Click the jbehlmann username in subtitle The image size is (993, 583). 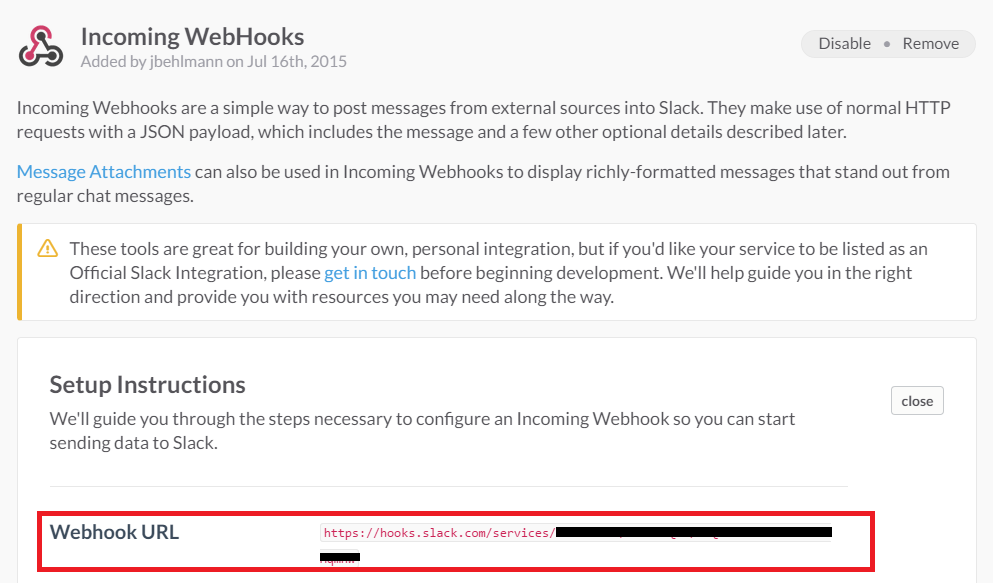(x=186, y=61)
